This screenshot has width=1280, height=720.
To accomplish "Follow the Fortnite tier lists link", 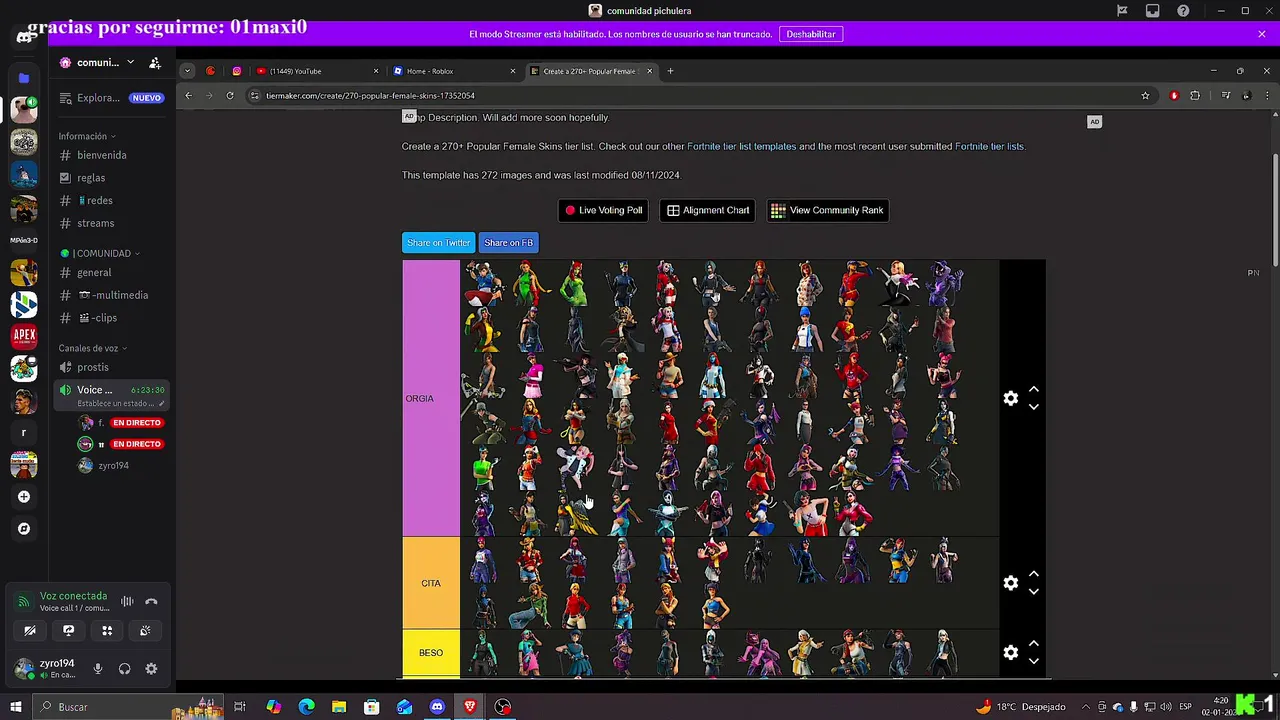I will pyautogui.click(x=990, y=146).
